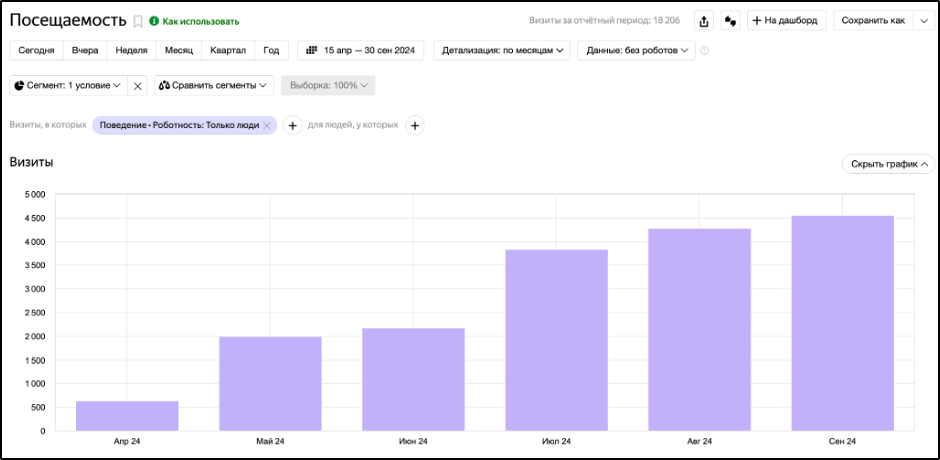Click the export report icon

704,21
